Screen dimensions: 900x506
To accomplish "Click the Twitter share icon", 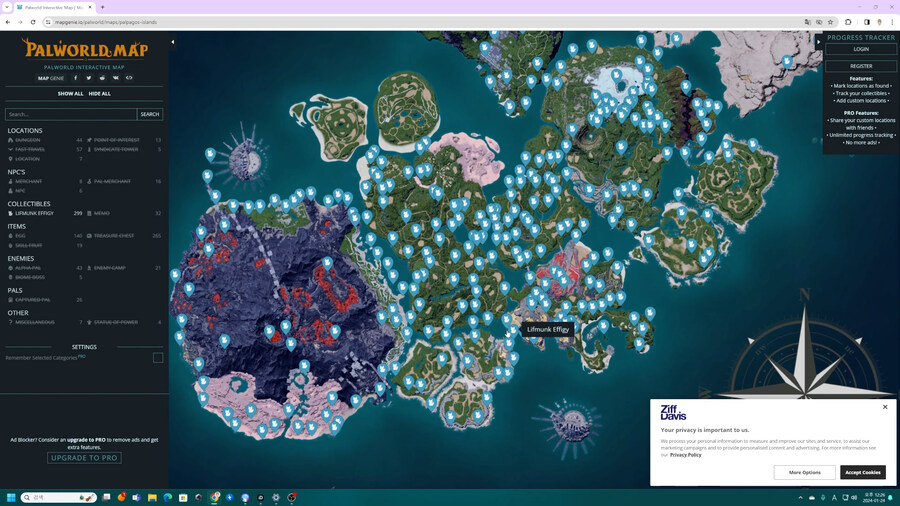I will coord(88,78).
